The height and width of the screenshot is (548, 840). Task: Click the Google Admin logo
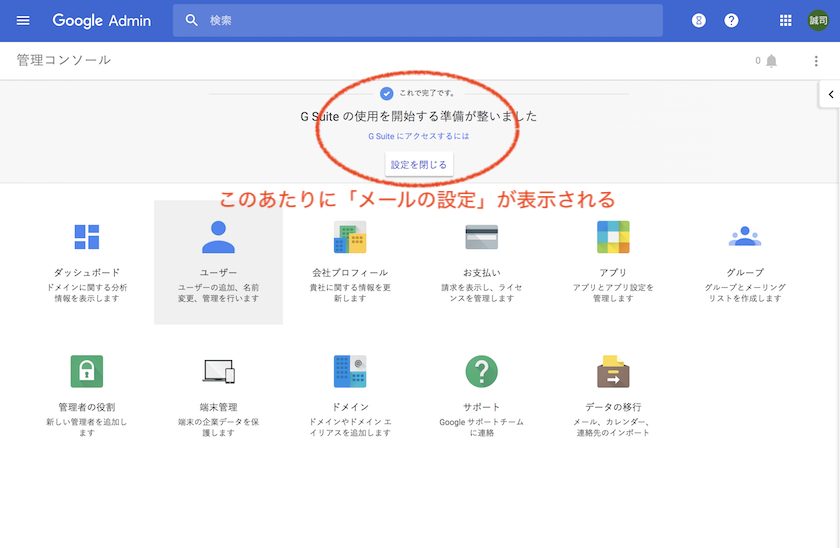tap(101, 20)
